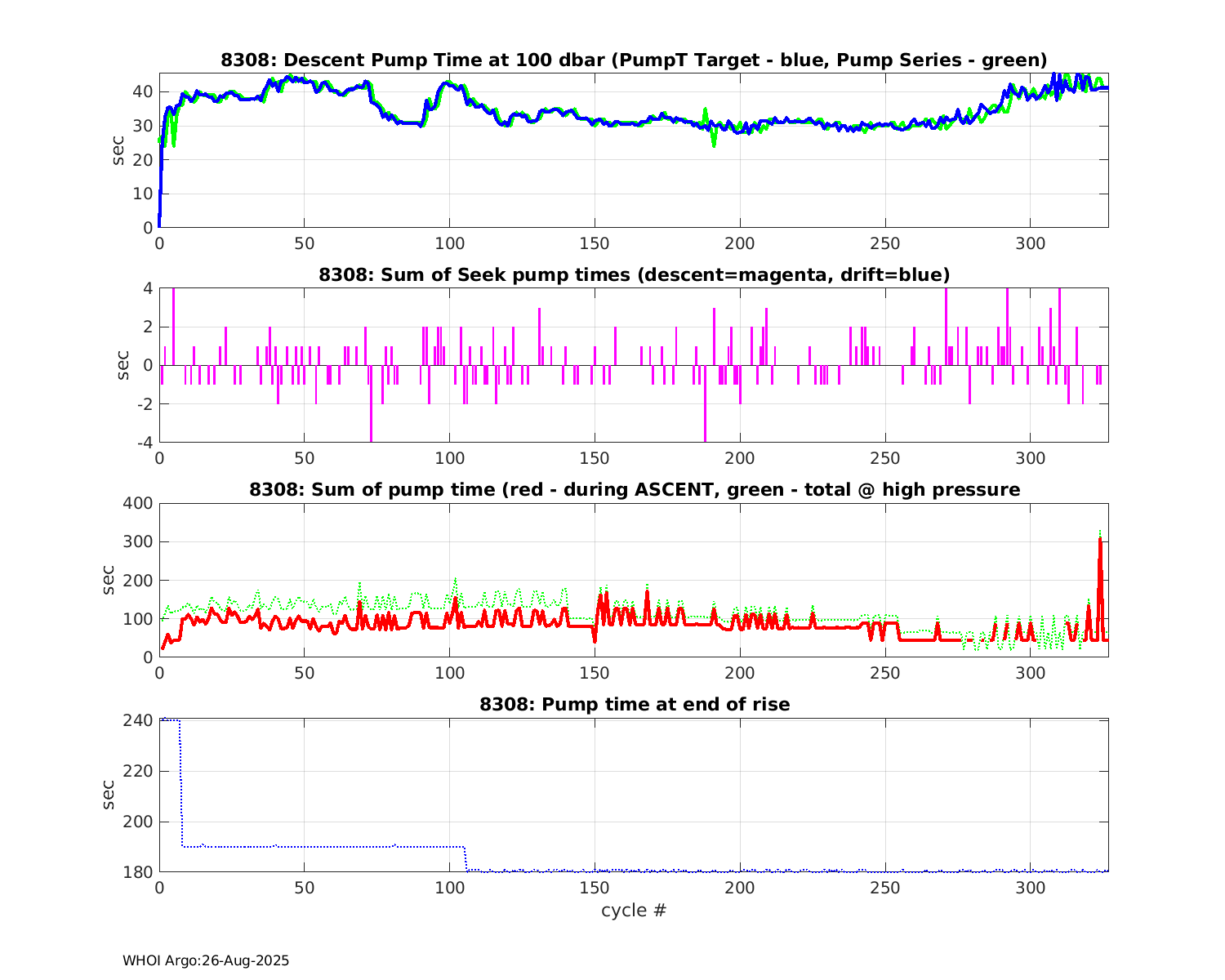Click the -4 y-tick label on seek plot
Screen dimensions: 1225x980
pos(144,443)
